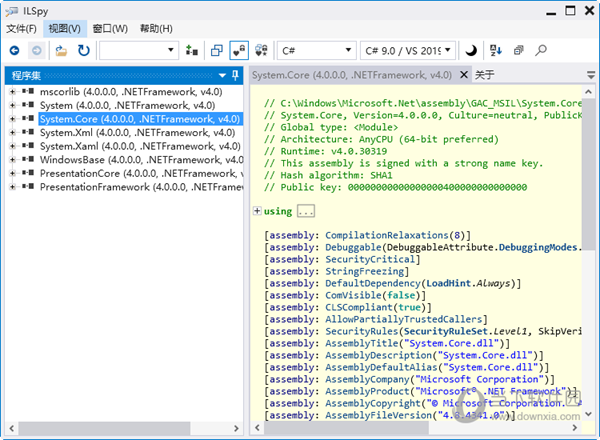
Task: Select PresentationCore assembly row
Action: [141, 173]
